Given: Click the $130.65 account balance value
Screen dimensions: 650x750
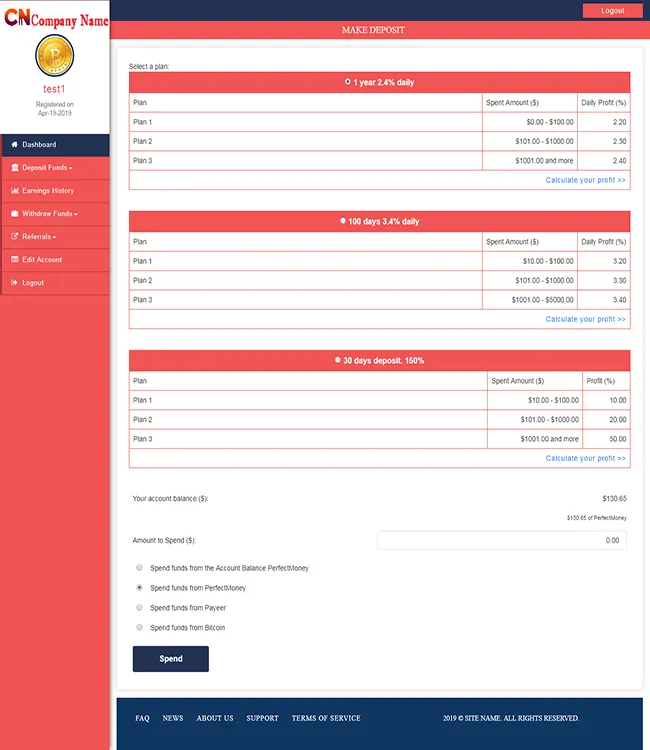Looking at the screenshot, I should [x=614, y=498].
